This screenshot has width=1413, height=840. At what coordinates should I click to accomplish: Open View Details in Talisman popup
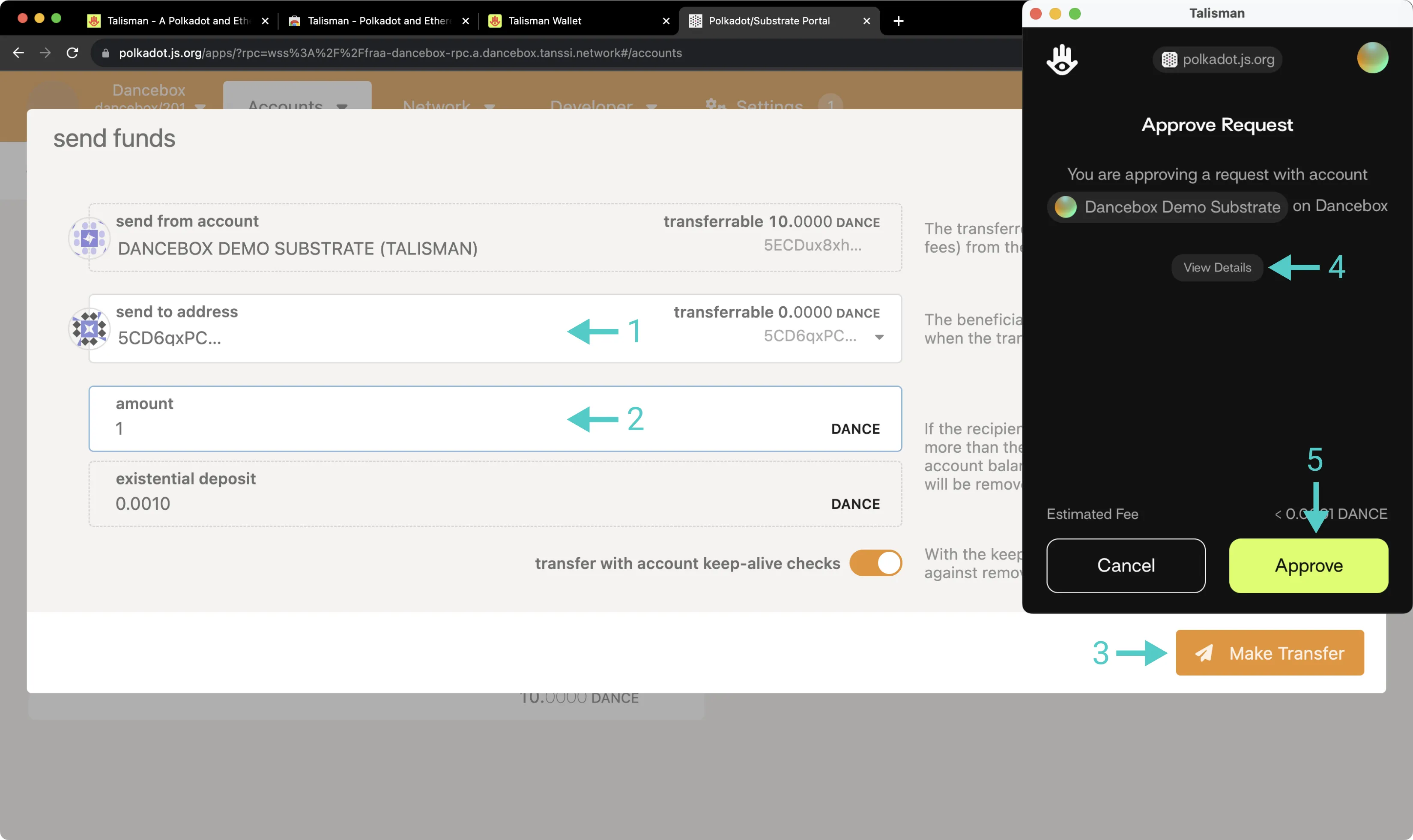[1217, 267]
